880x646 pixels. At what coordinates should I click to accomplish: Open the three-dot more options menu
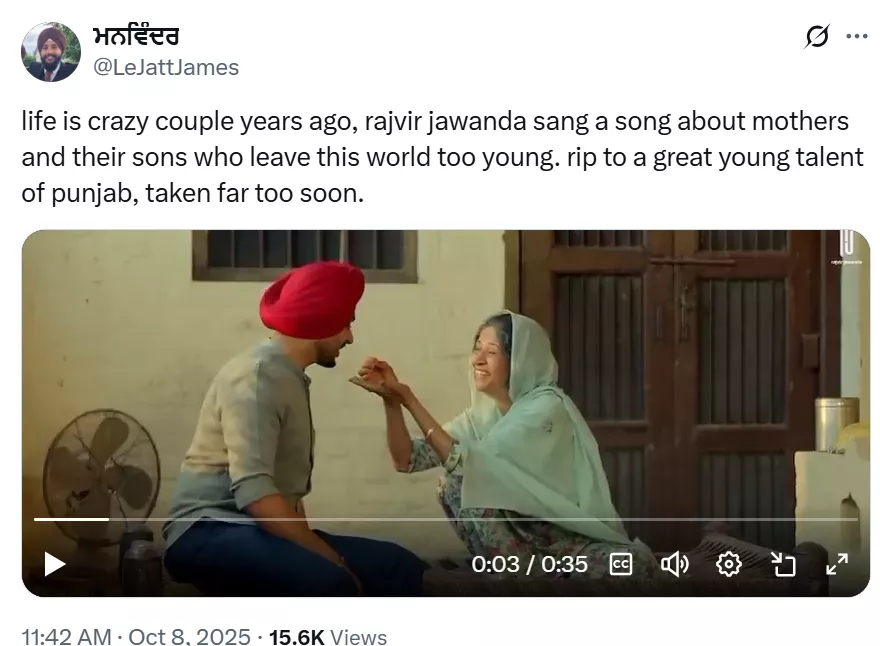coord(856,36)
